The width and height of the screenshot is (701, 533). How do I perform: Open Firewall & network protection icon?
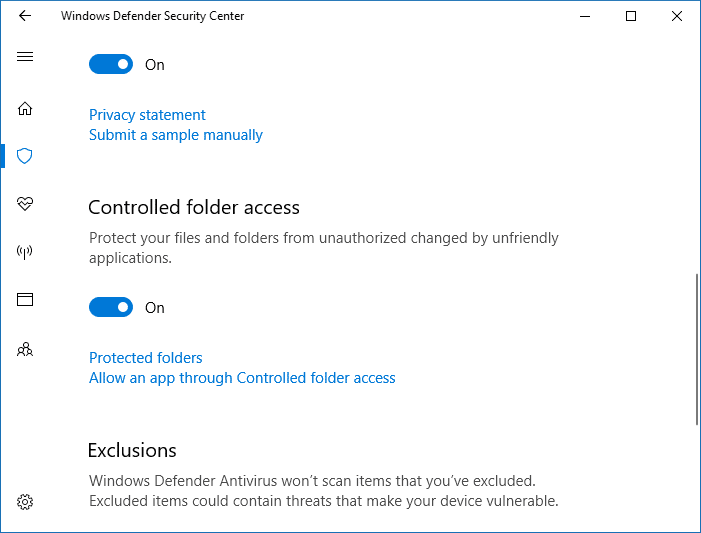tap(25, 251)
